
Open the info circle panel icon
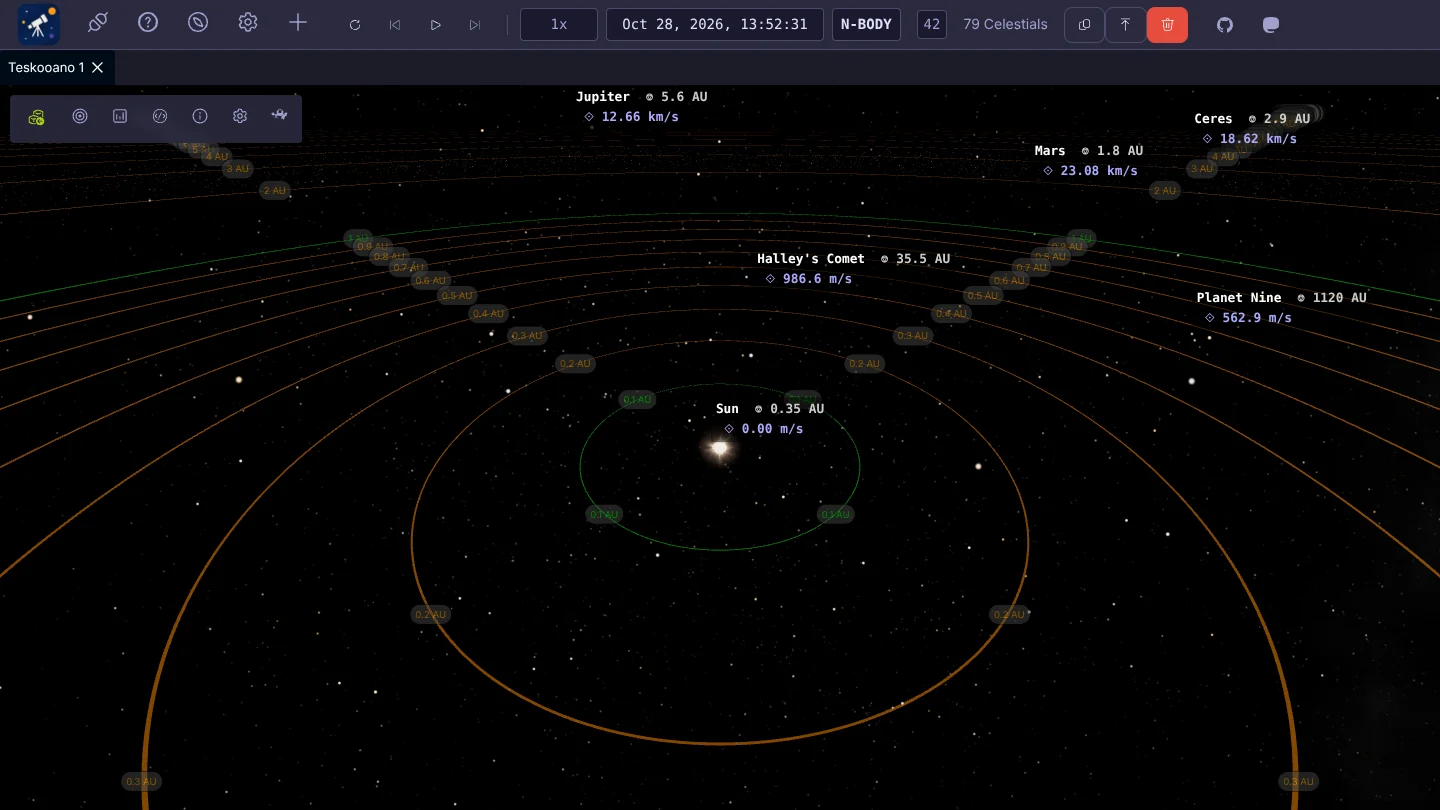tap(200, 116)
